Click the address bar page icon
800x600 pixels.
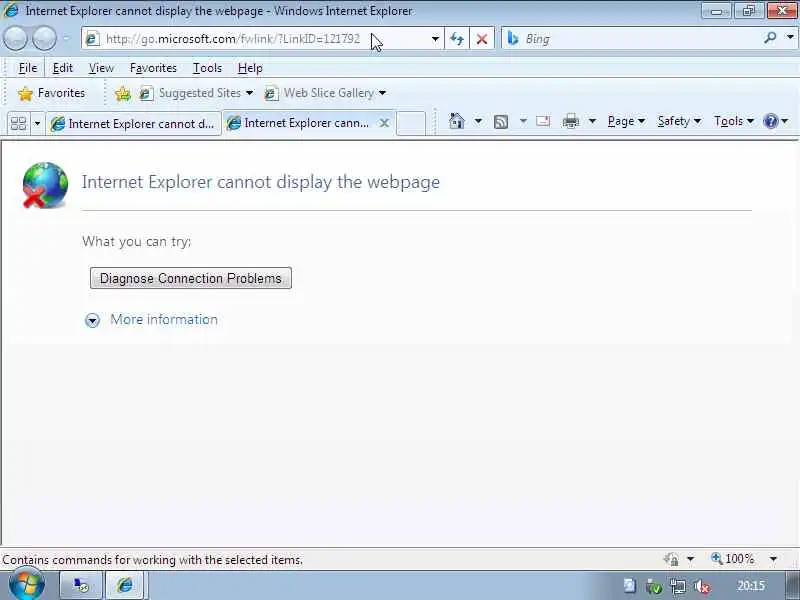pos(92,39)
